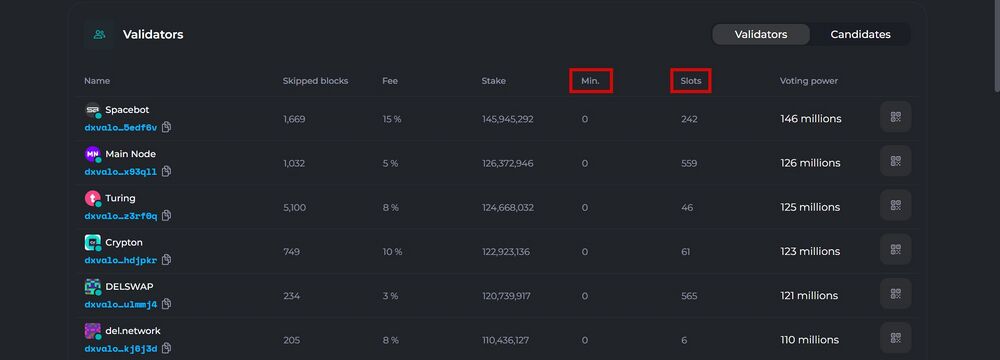This screenshot has height=360, width=1000.
Task: Copy DELSWAP address dxvalo_ulmmj4
Action: tap(166, 304)
